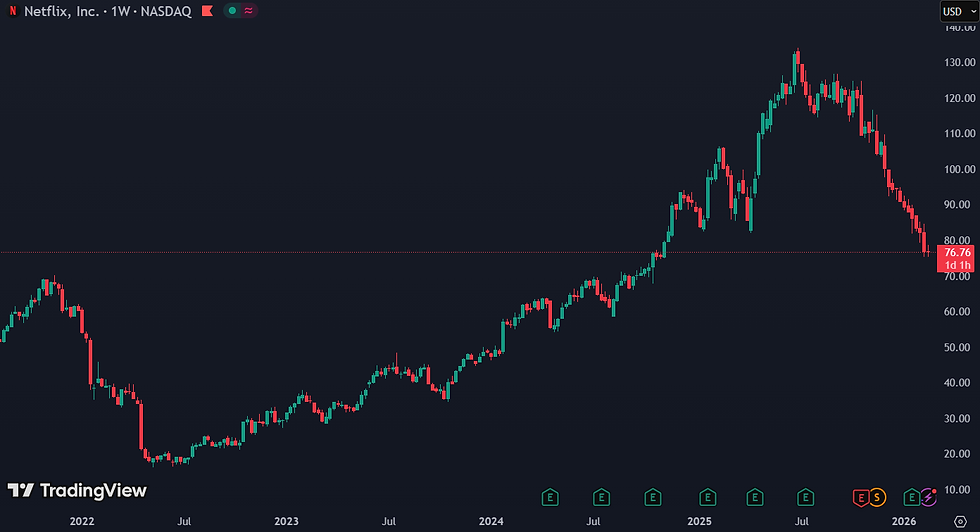Click the 1W interval in the chart title
The width and height of the screenshot is (980, 532).
[x=120, y=11]
